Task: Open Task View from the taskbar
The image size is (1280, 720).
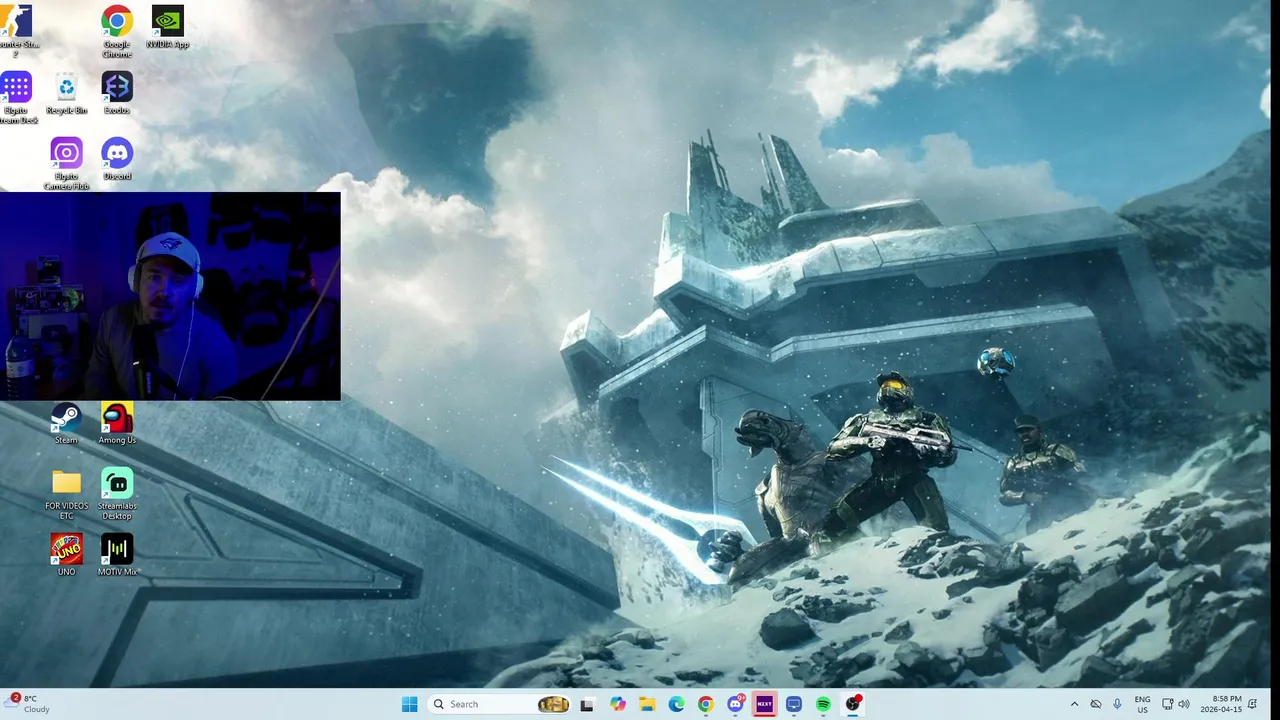Action: tap(587, 704)
